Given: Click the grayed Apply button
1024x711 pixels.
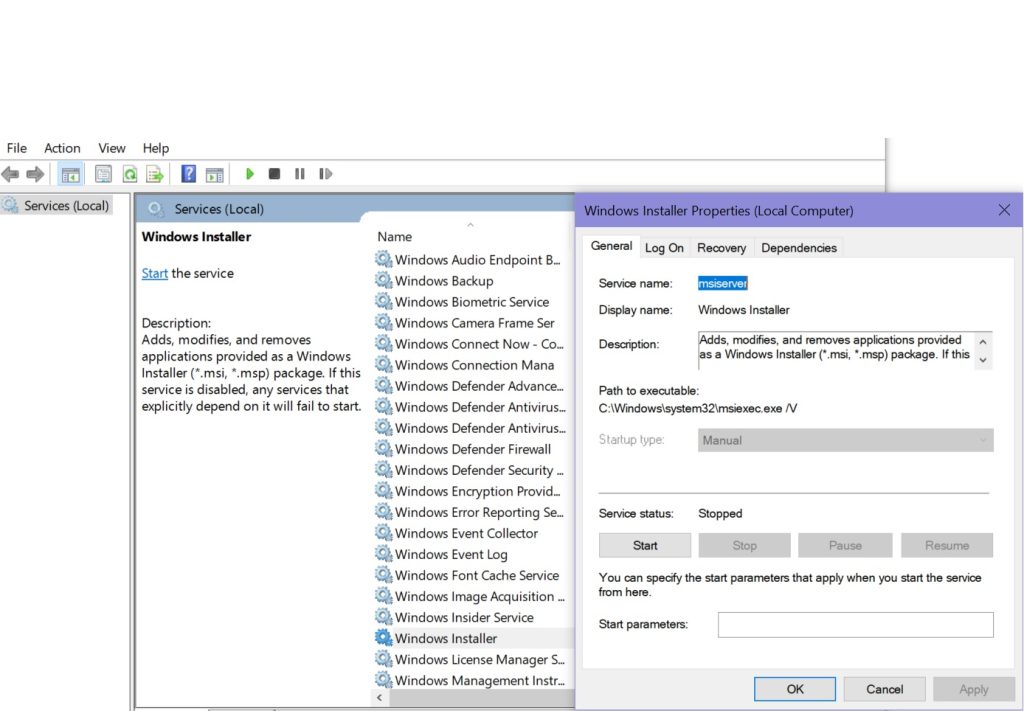Looking at the screenshot, I should click(x=974, y=689).
